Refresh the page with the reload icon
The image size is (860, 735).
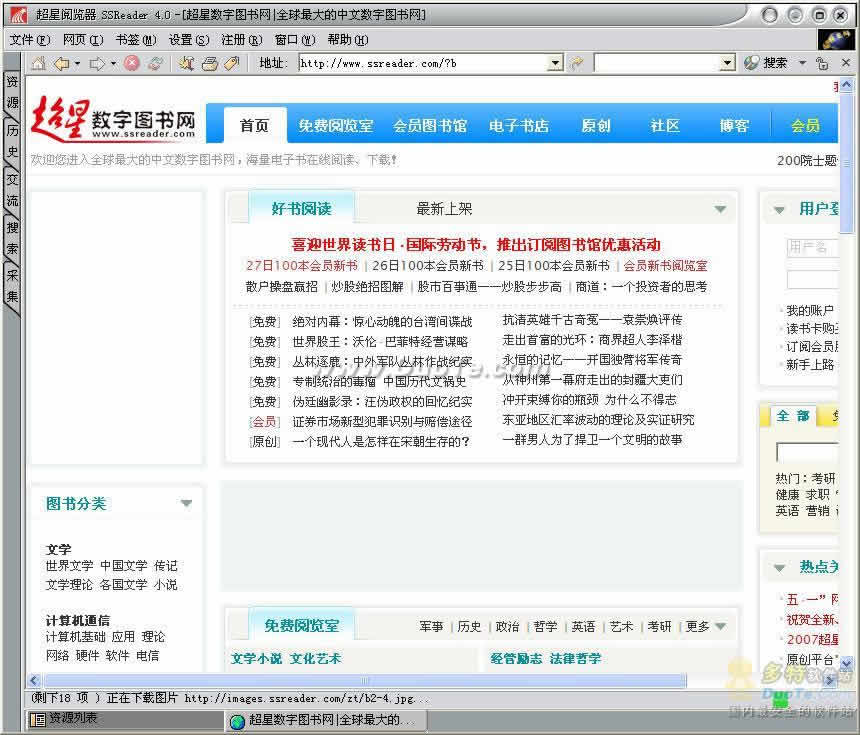156,64
